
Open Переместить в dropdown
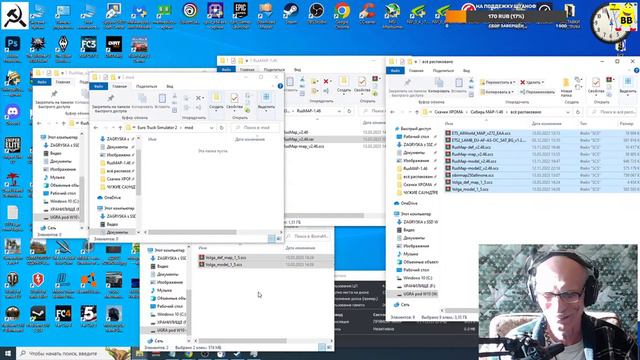click(x=498, y=82)
